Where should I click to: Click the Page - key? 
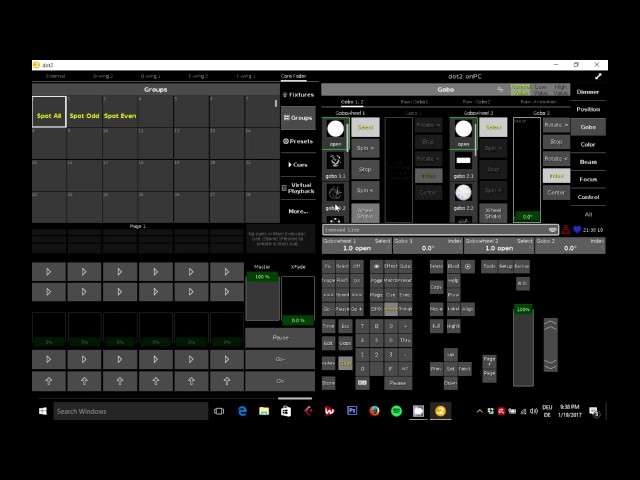click(489, 375)
